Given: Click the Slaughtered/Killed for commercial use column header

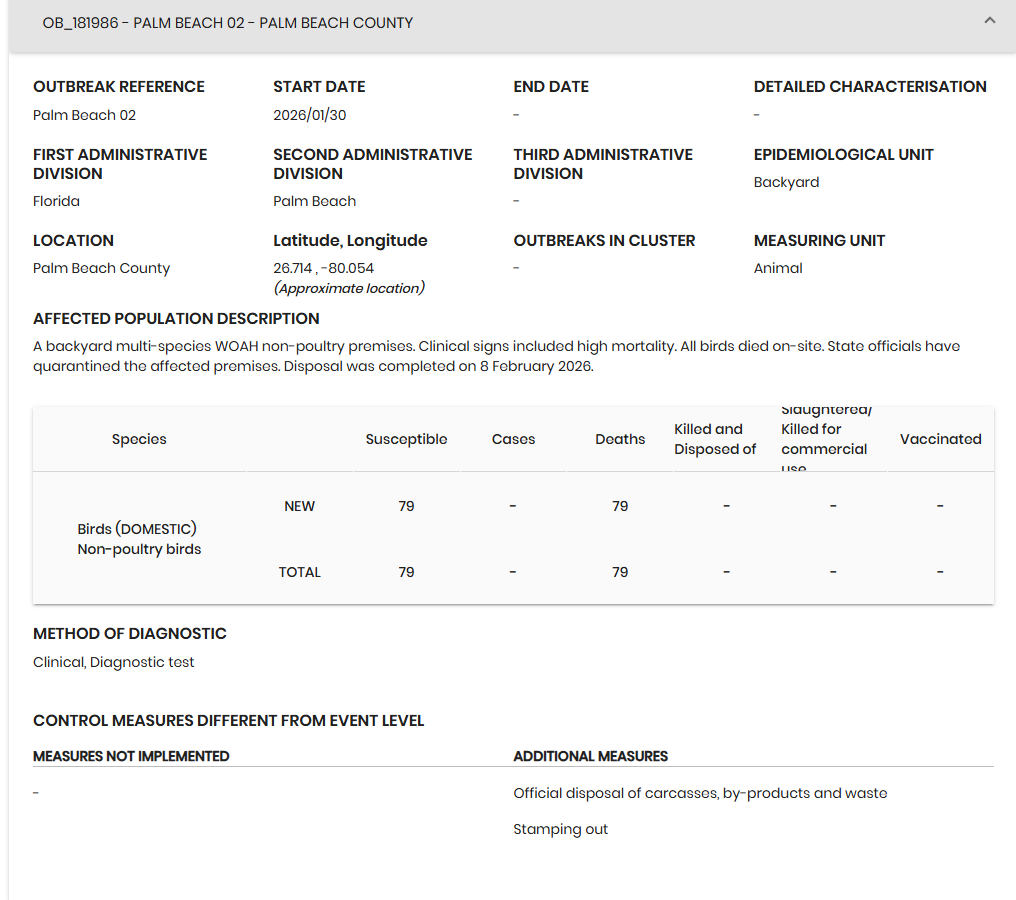Looking at the screenshot, I should click(x=826, y=439).
